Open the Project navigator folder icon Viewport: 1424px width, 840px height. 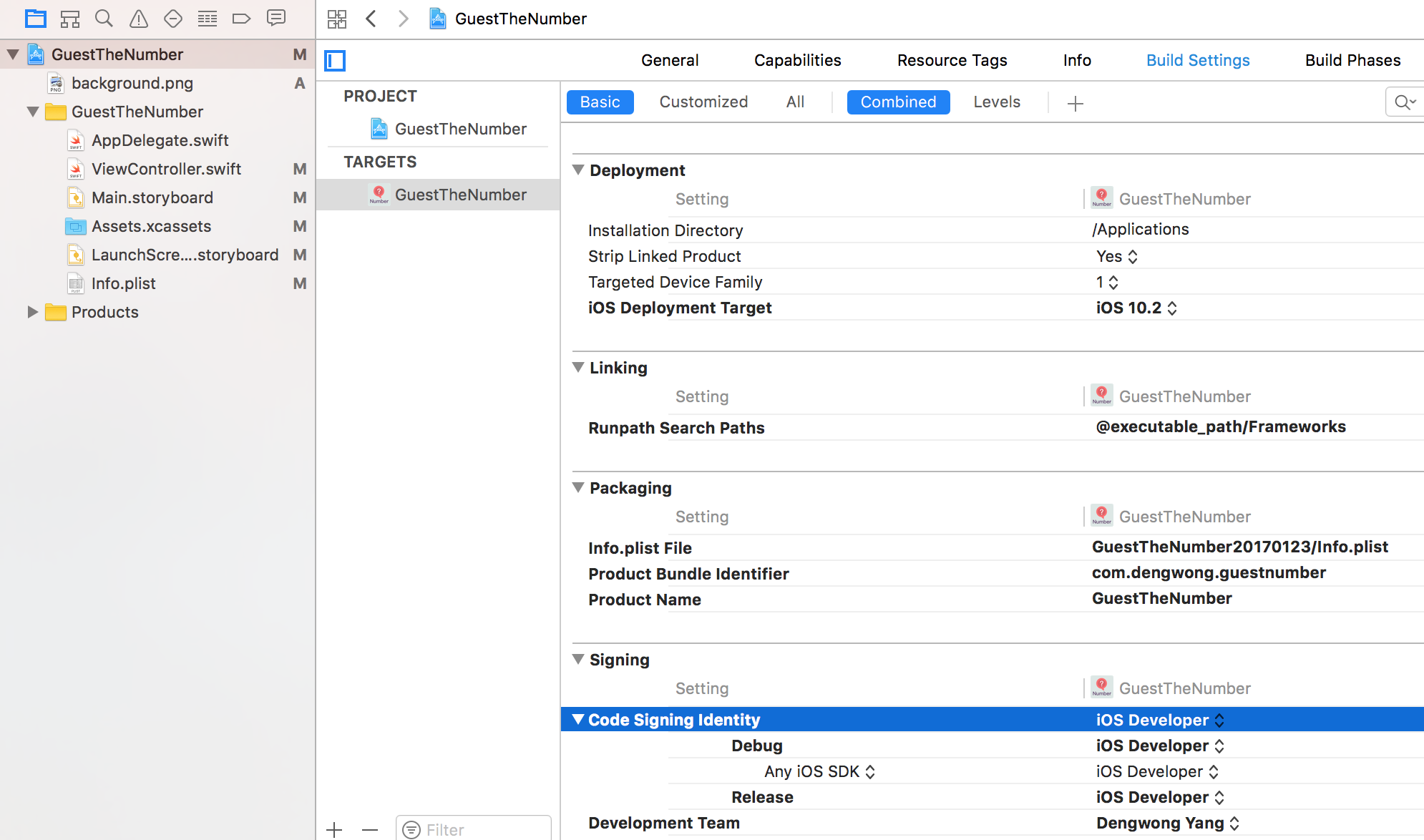click(x=36, y=19)
